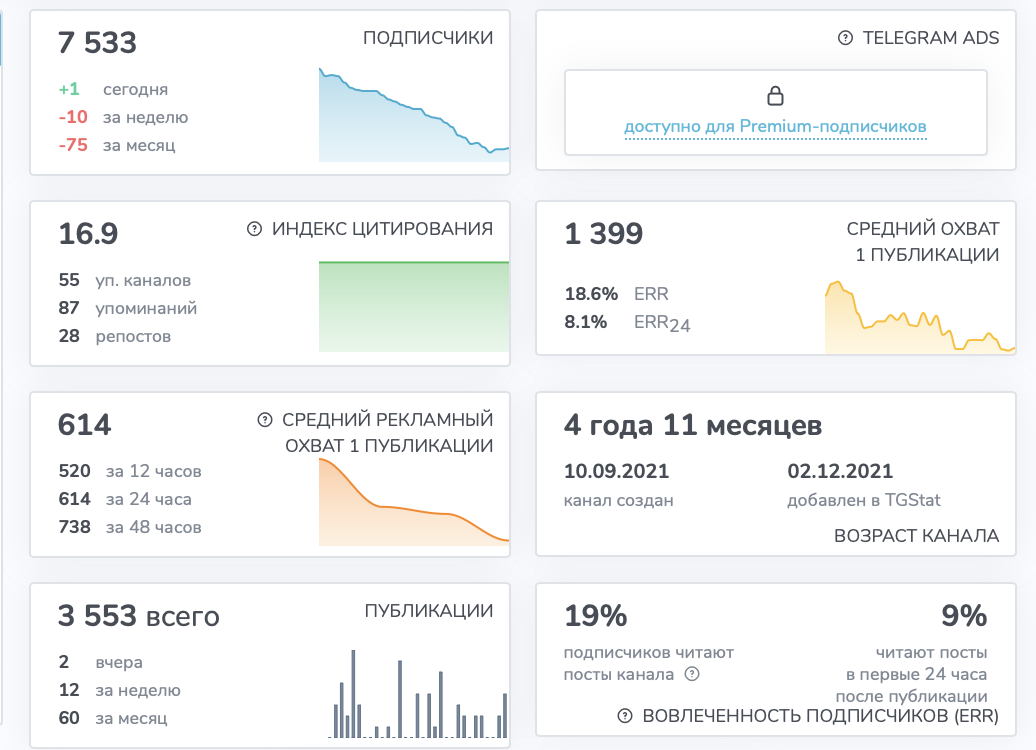Image resolution: width=1036 pixels, height=750 pixels.
Task: Click the yellow average reach chart
Action: pos(920,317)
